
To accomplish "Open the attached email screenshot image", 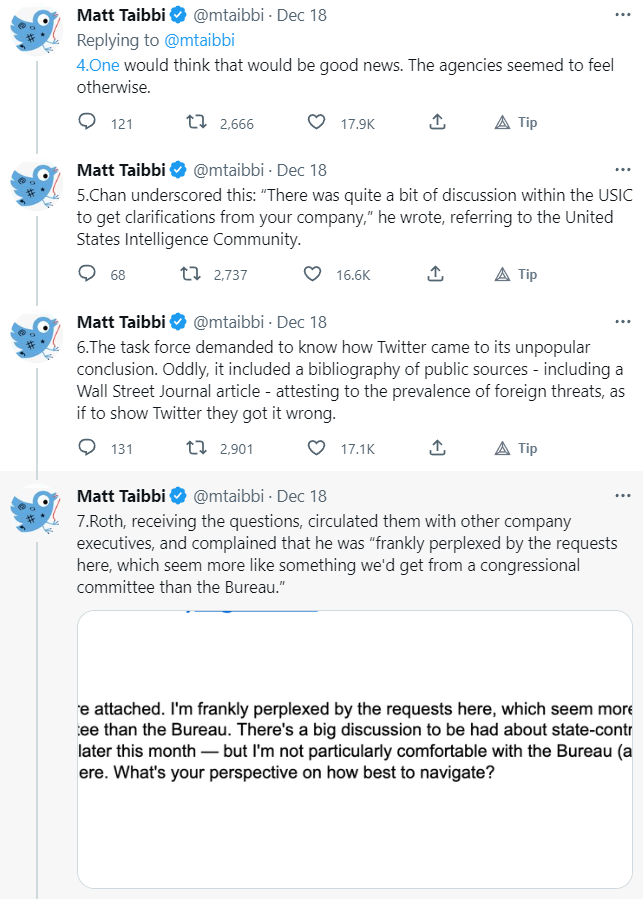I will (x=355, y=748).
